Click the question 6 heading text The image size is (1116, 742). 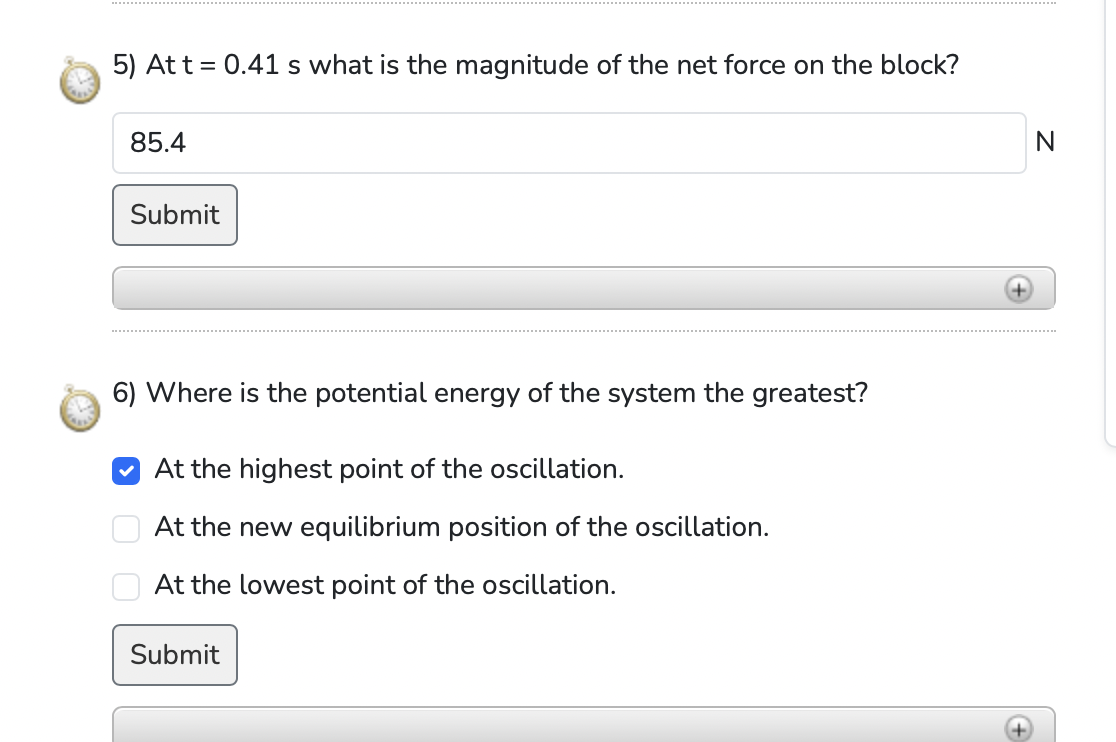490,392
